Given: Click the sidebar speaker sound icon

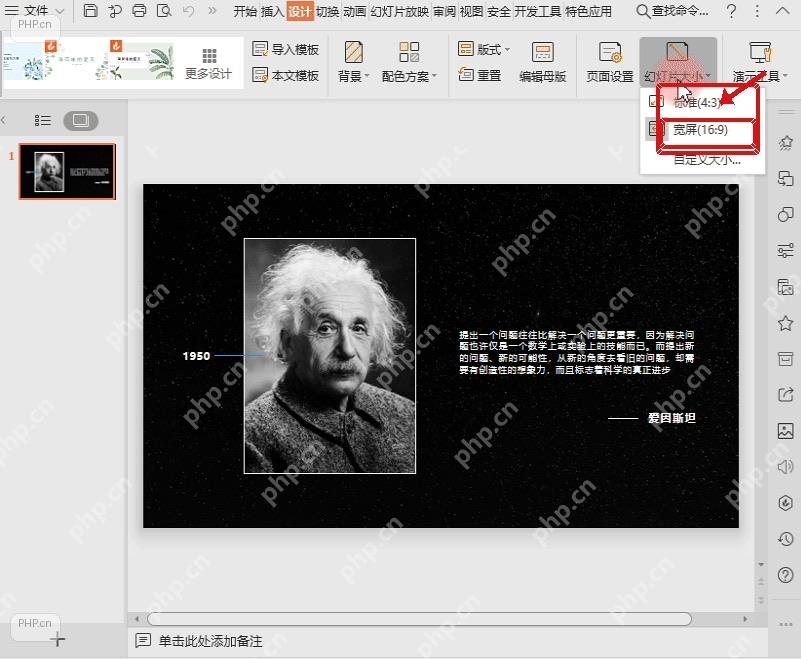Looking at the screenshot, I should (786, 466).
